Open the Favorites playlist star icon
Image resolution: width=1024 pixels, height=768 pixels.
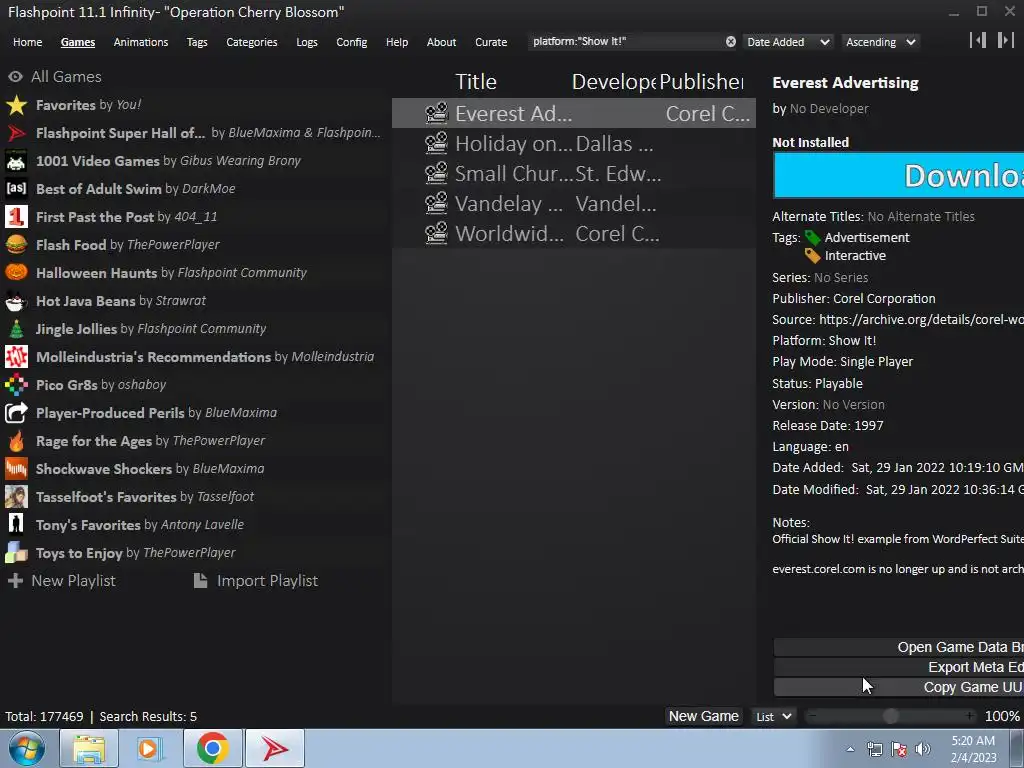(x=16, y=105)
